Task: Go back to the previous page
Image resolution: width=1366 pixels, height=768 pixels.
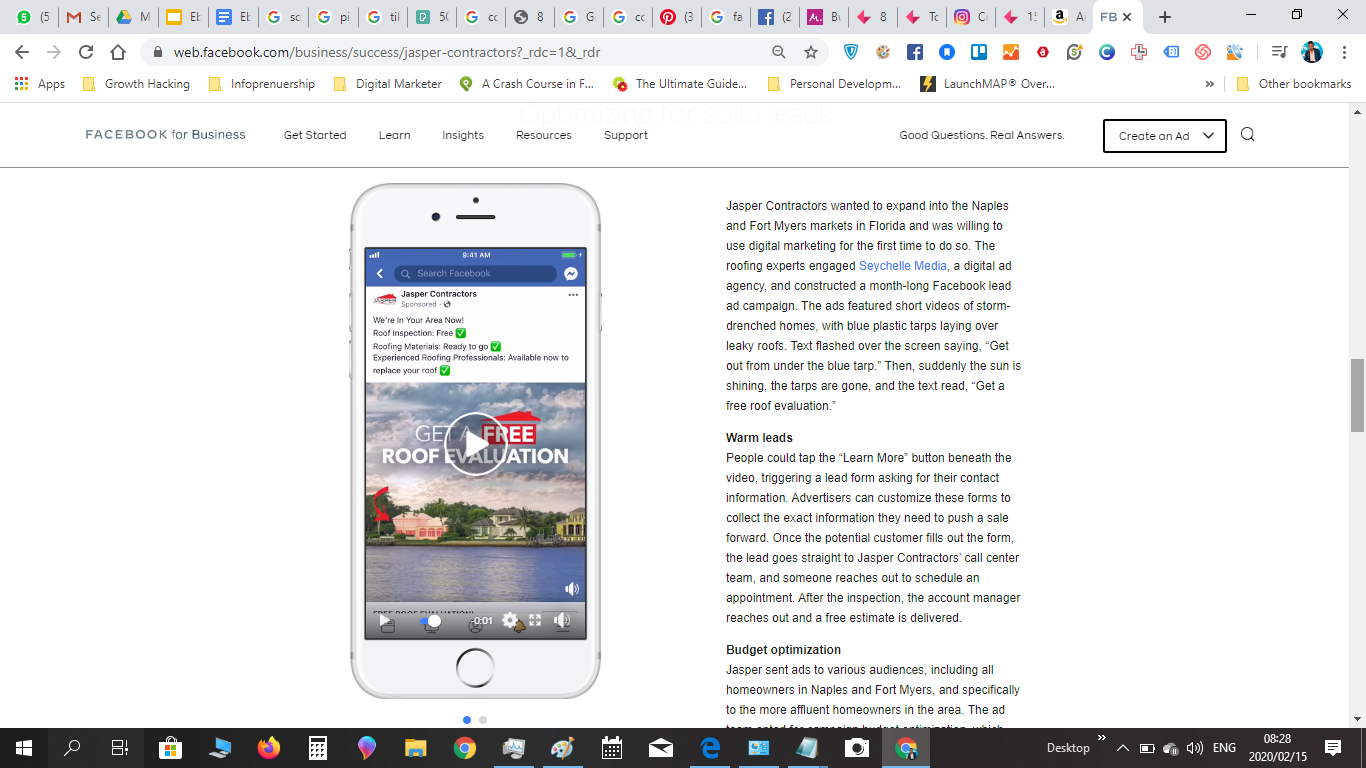Action: pyautogui.click(x=22, y=52)
